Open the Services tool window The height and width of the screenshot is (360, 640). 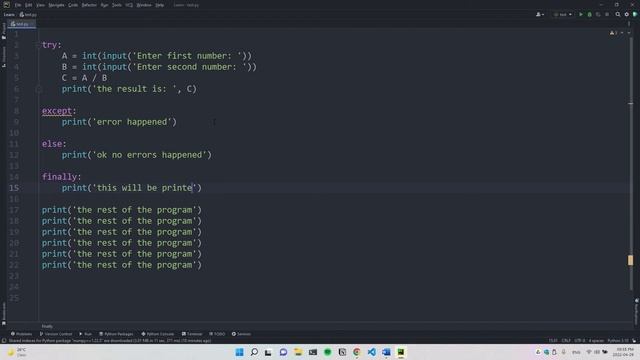click(x=241, y=334)
